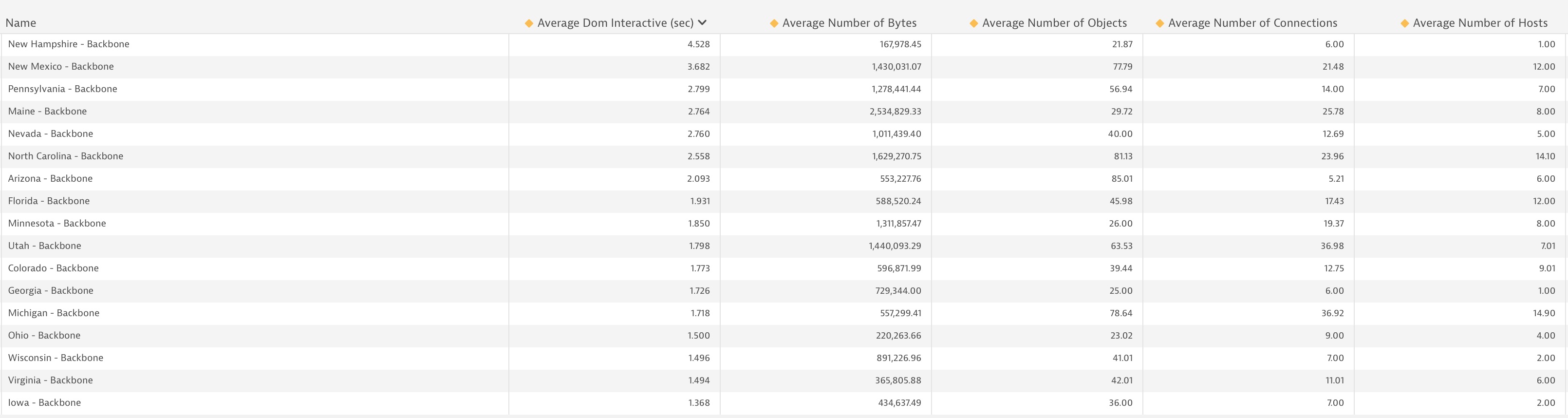This screenshot has width=1568, height=418.
Task: Click Pennsylvania Dom Interactive value 2.799
Action: click(699, 89)
